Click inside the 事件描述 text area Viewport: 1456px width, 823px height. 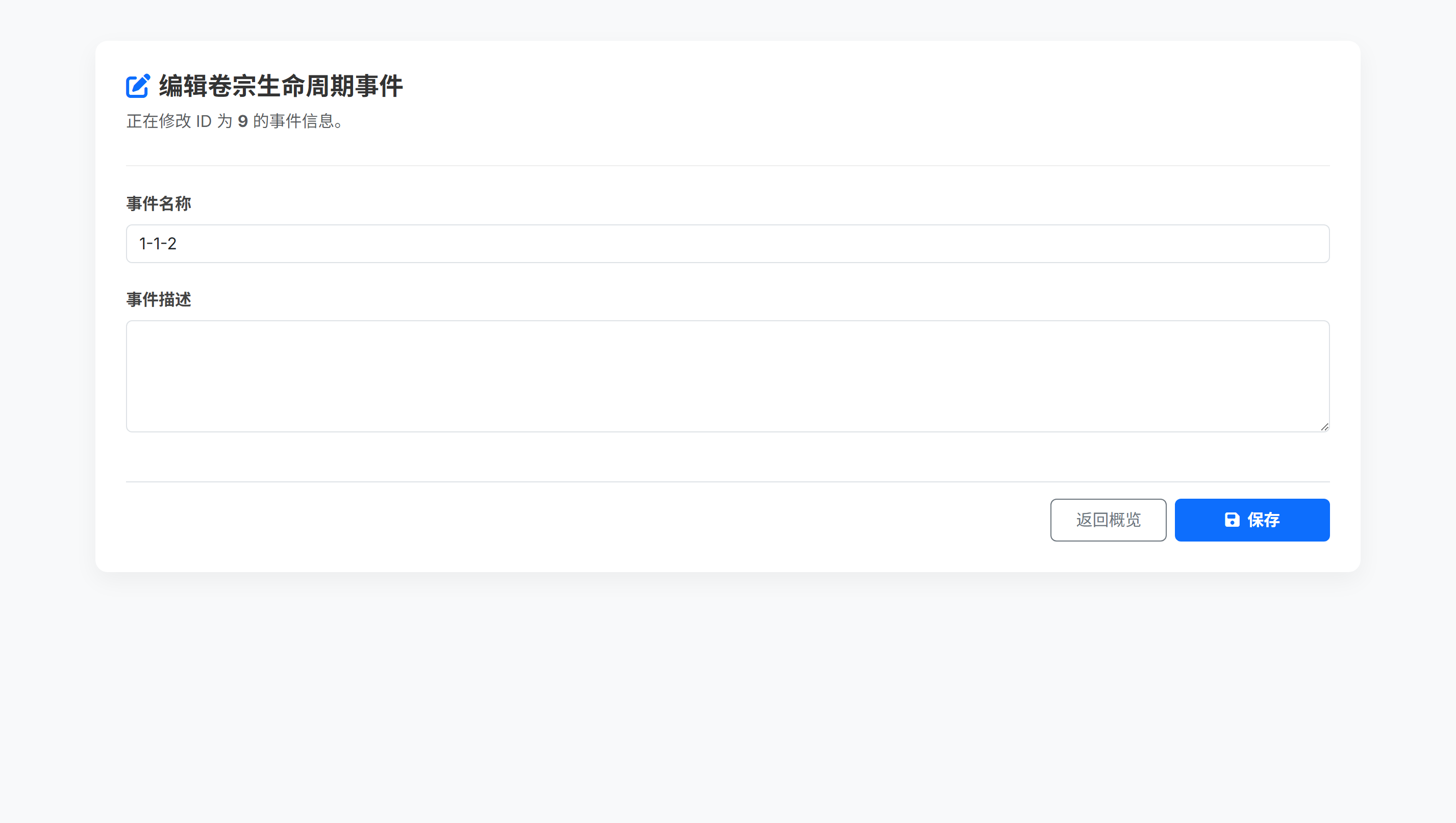(x=727, y=376)
